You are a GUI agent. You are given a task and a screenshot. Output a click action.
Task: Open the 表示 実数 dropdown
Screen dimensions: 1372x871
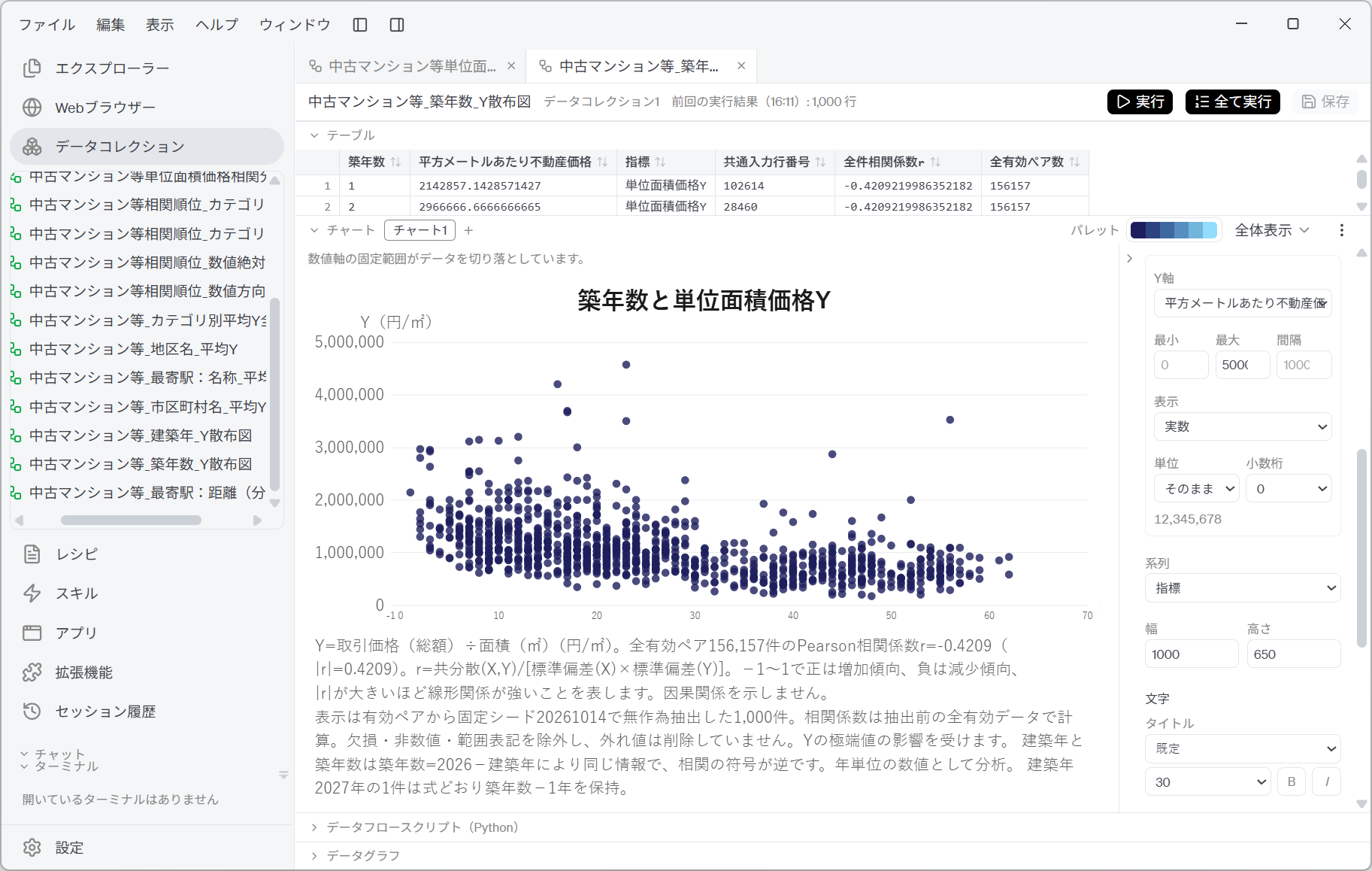[x=1243, y=426]
